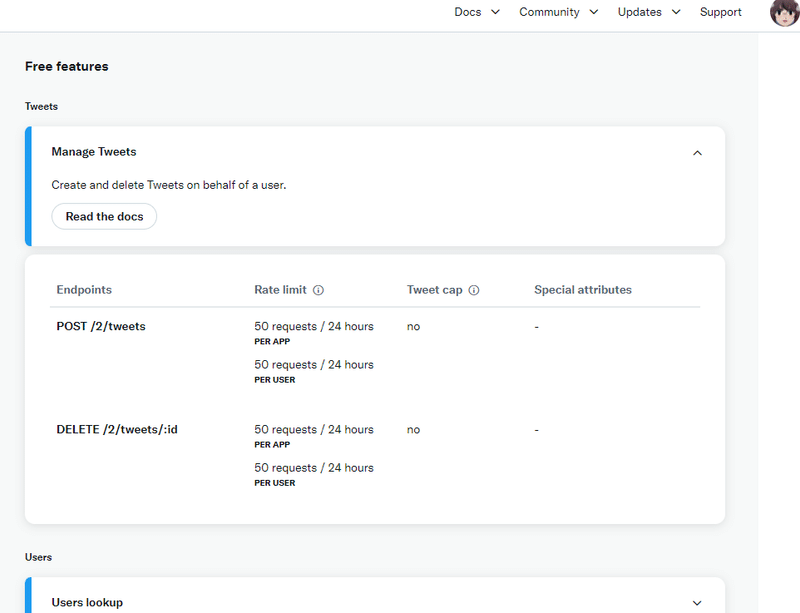The height and width of the screenshot is (613, 800).
Task: Click the Manage Tweets heading
Action: click(x=94, y=152)
